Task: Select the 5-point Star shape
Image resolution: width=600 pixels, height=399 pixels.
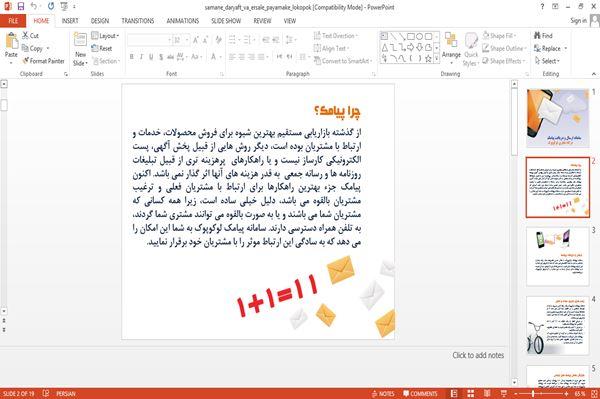Action: pos(428,59)
